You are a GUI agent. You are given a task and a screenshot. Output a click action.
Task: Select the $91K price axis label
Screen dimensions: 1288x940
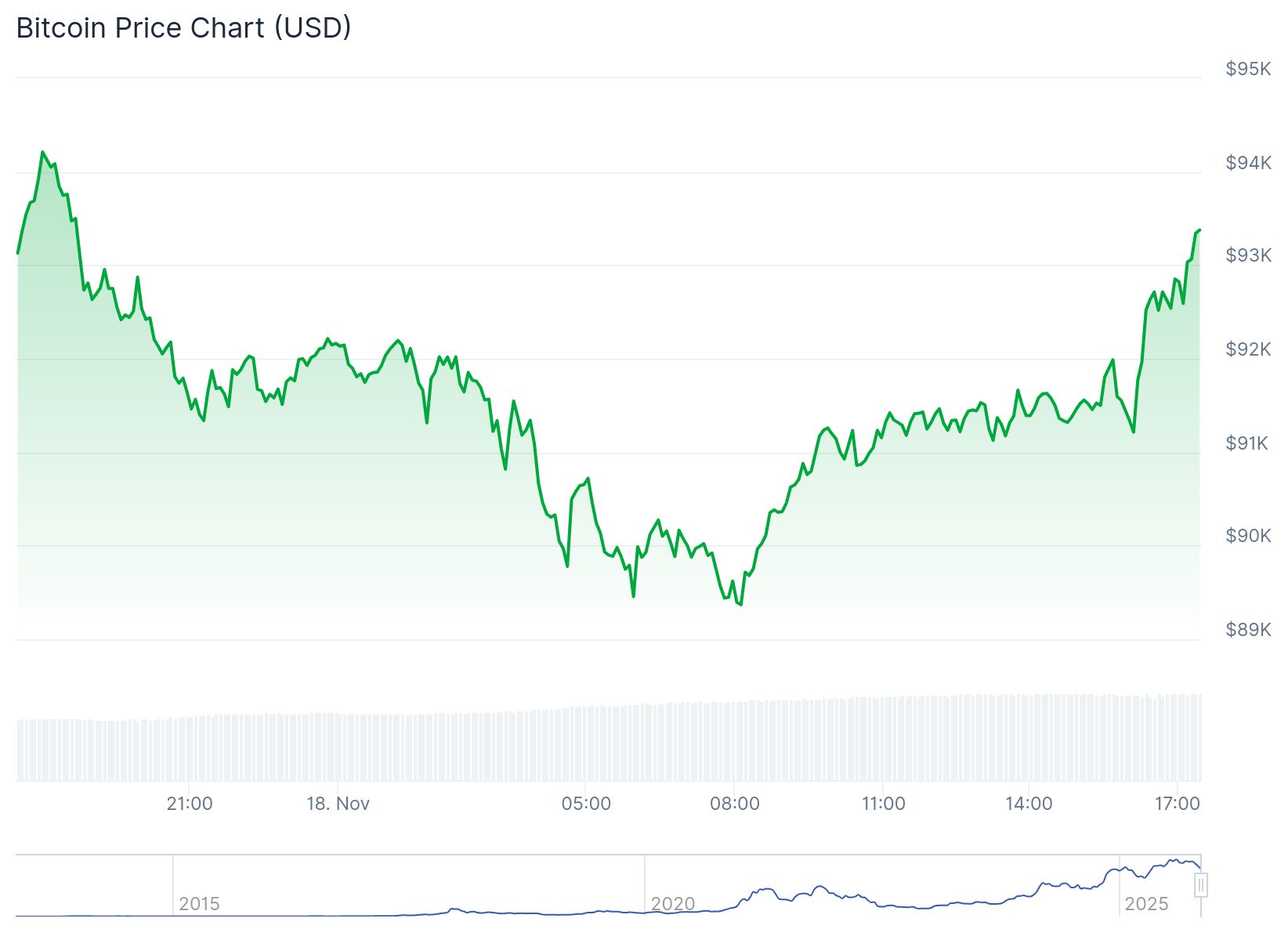(1248, 443)
